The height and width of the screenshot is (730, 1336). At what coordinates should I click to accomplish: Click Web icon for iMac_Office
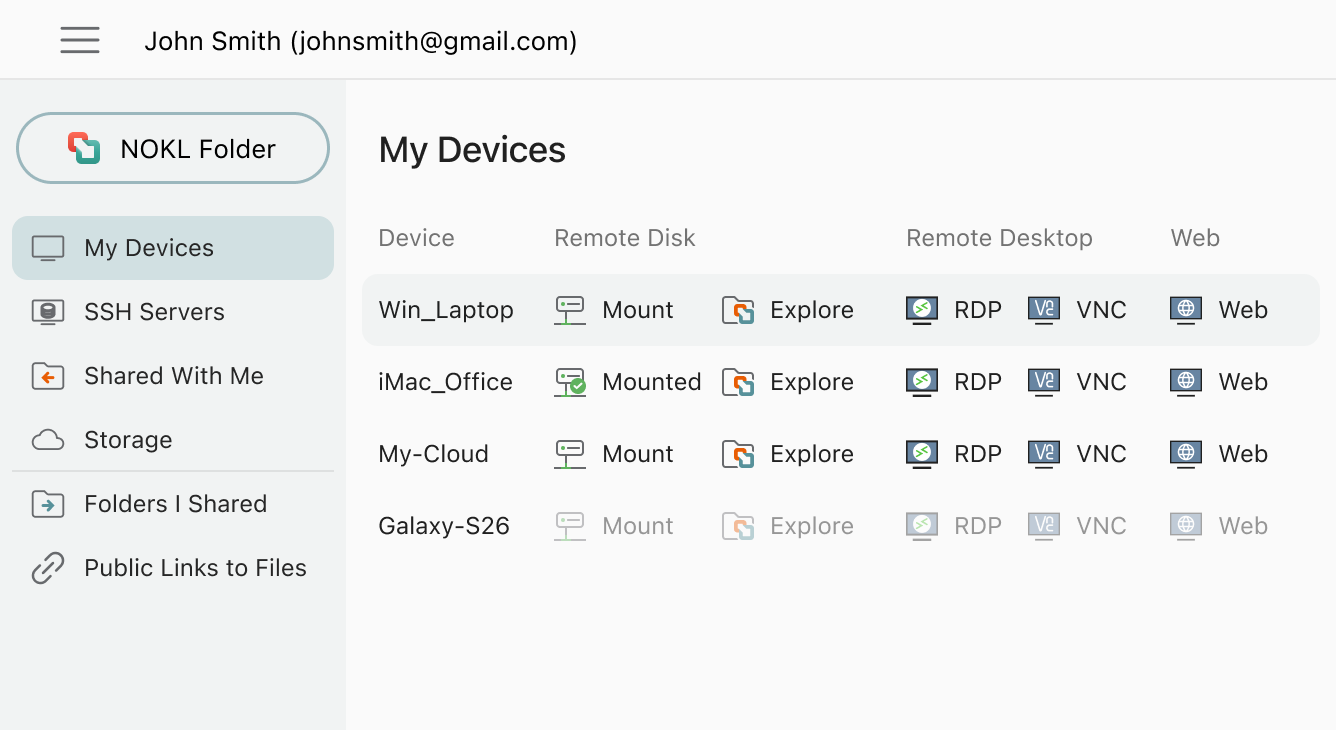click(x=1186, y=382)
